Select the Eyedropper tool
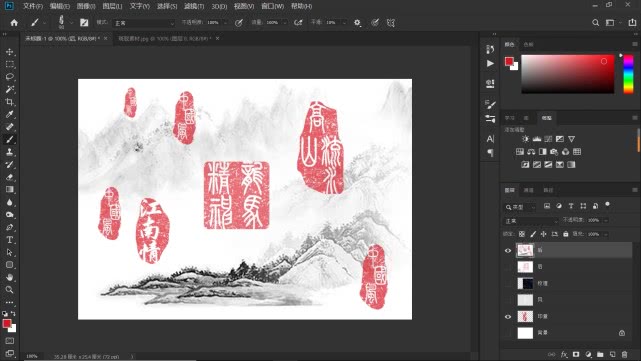 click(x=9, y=114)
